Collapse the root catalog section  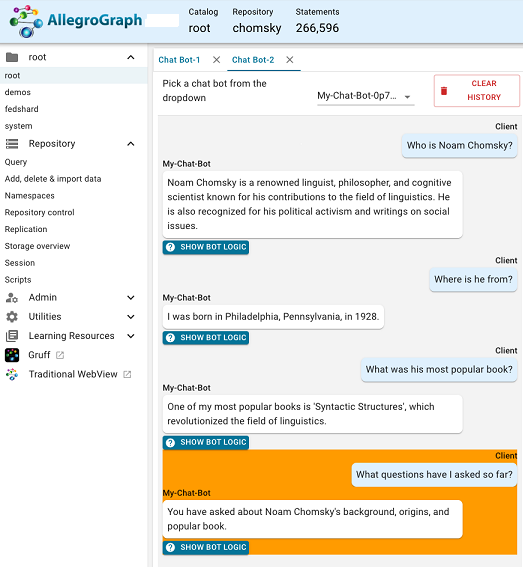[x=131, y=57]
